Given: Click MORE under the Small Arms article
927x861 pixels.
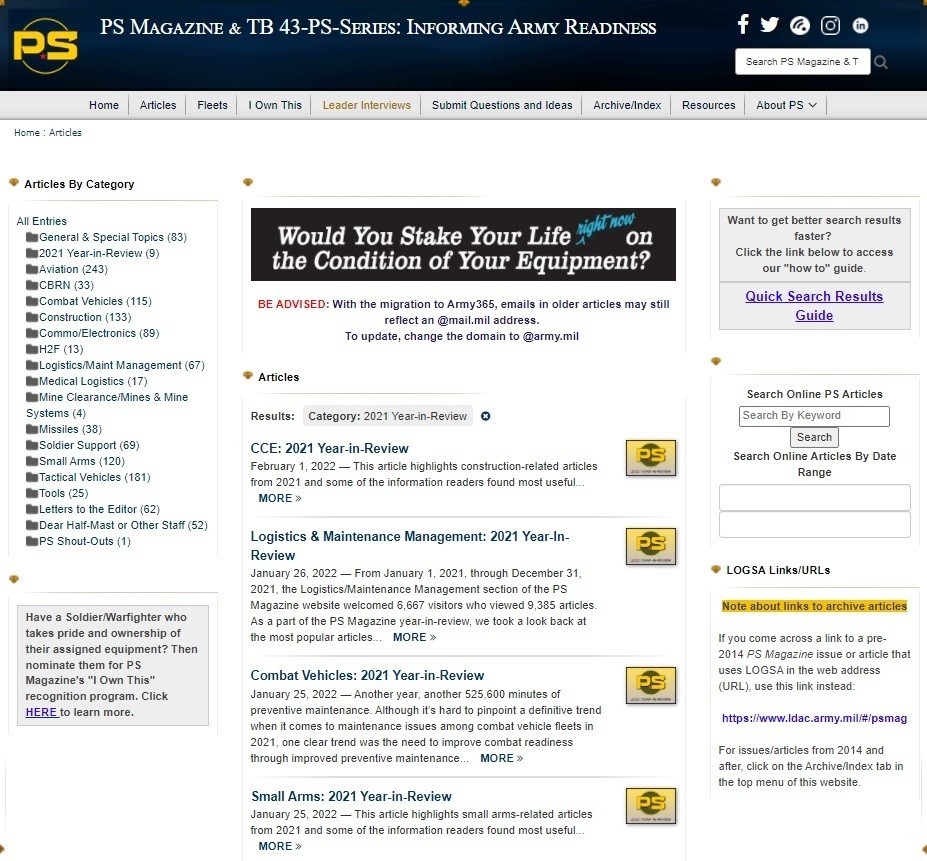Looking at the screenshot, I should pyautogui.click(x=280, y=846).
